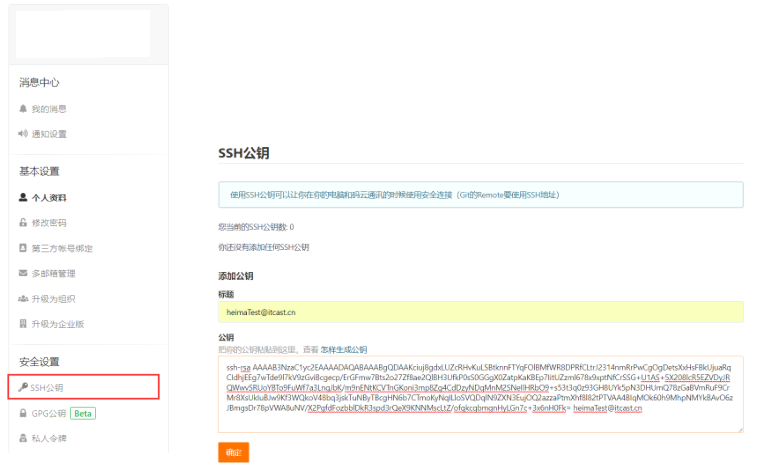Click the SSH公钥 page heading
757x470 pixels.
[x=244, y=153]
